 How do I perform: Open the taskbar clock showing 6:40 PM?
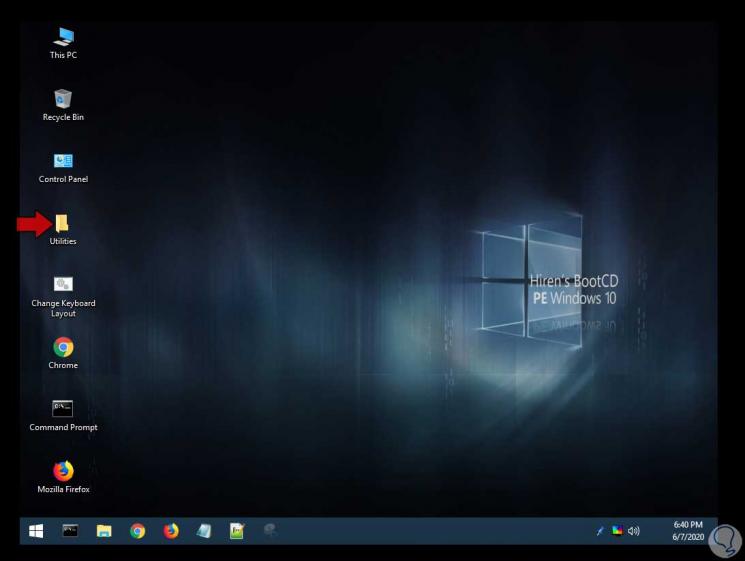pos(688,525)
